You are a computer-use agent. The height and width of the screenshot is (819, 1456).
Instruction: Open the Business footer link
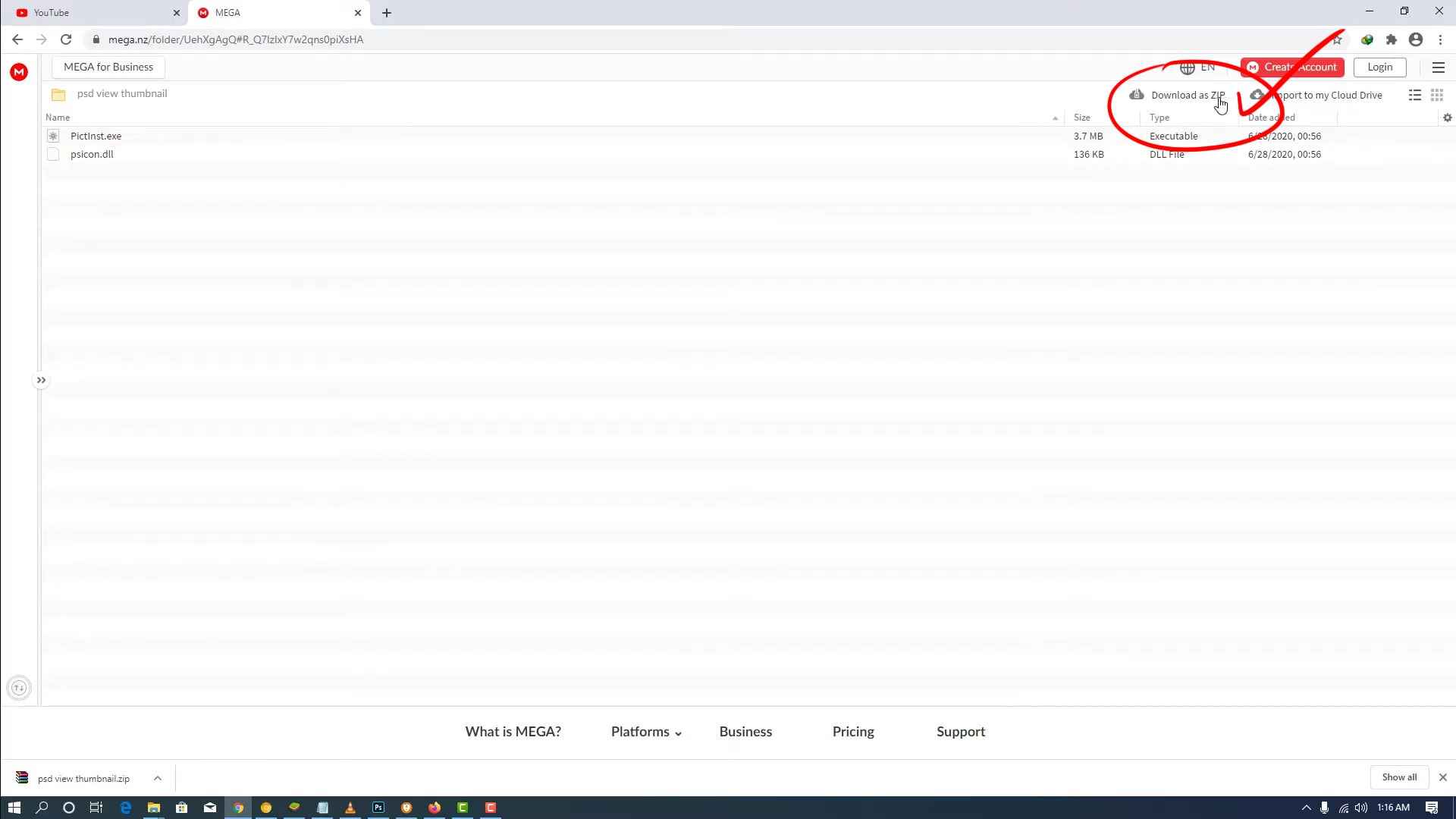pos(745,732)
